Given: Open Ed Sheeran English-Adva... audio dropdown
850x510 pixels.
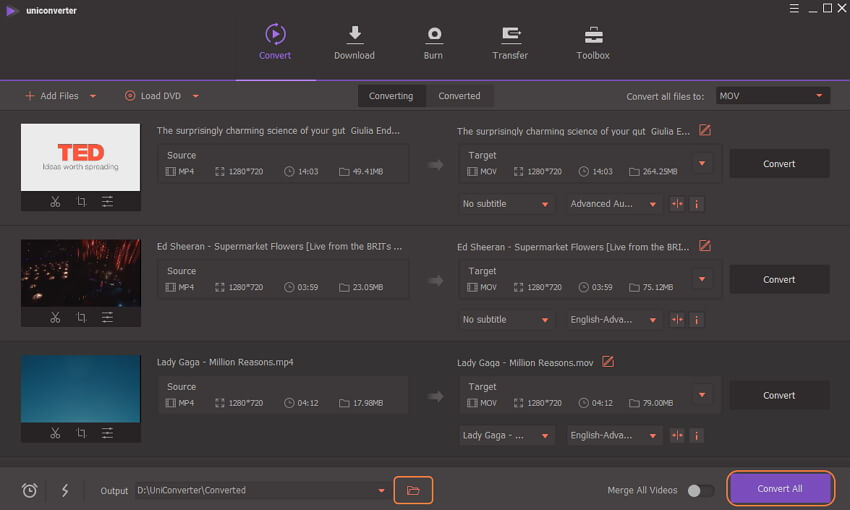Looking at the screenshot, I should pos(614,320).
